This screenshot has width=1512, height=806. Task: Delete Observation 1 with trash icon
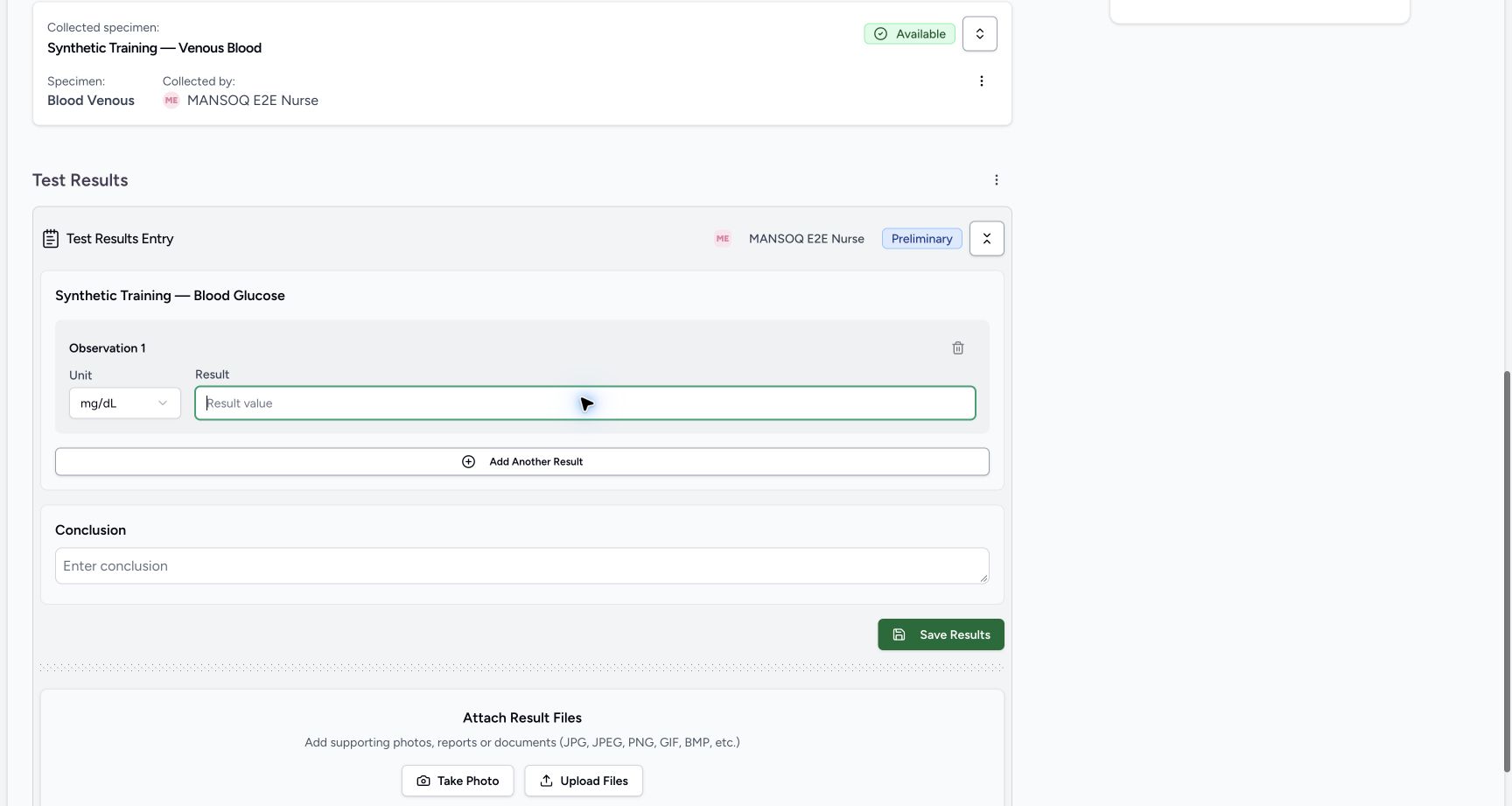coord(958,348)
